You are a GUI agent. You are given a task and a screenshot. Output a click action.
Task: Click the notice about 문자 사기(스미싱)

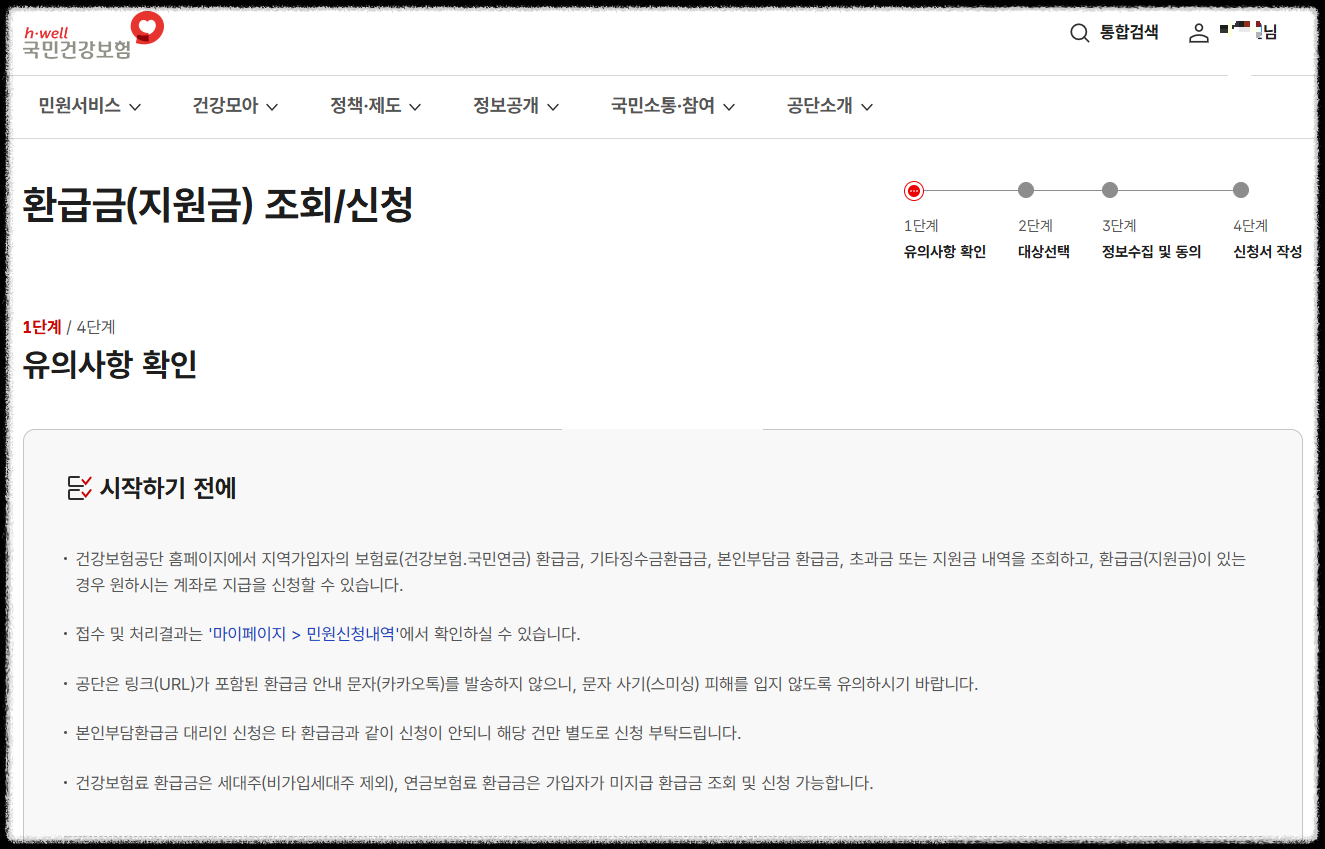526,684
